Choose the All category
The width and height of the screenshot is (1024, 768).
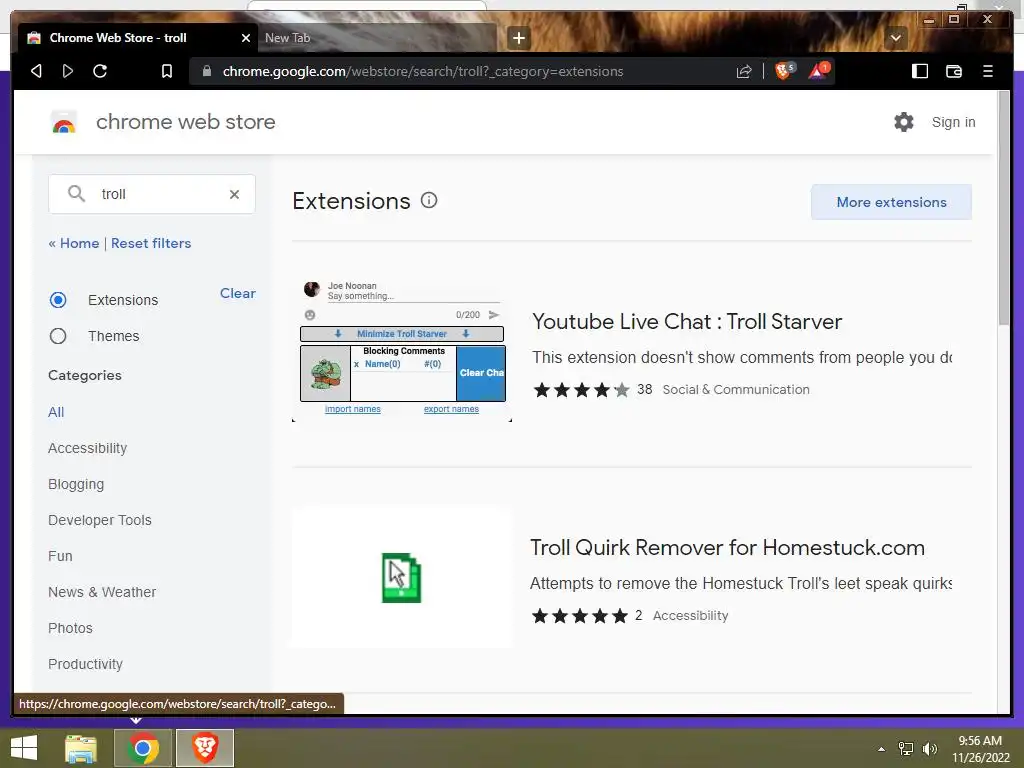point(56,412)
